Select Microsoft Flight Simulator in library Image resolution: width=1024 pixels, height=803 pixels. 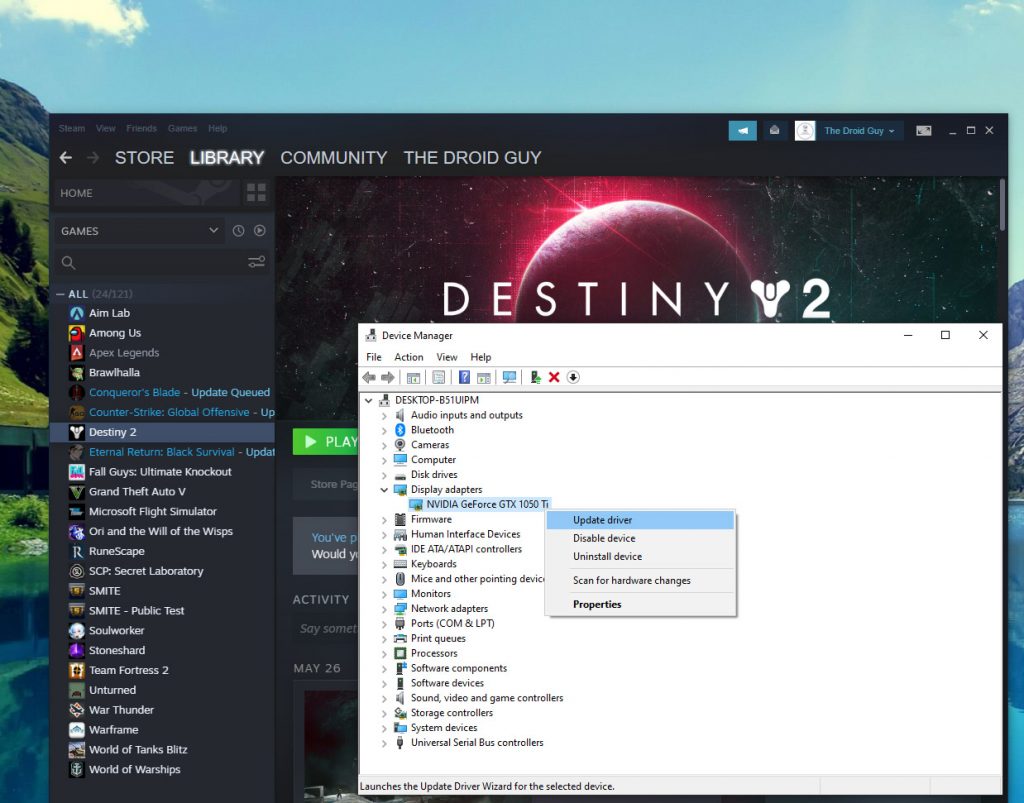pyautogui.click(x=152, y=512)
